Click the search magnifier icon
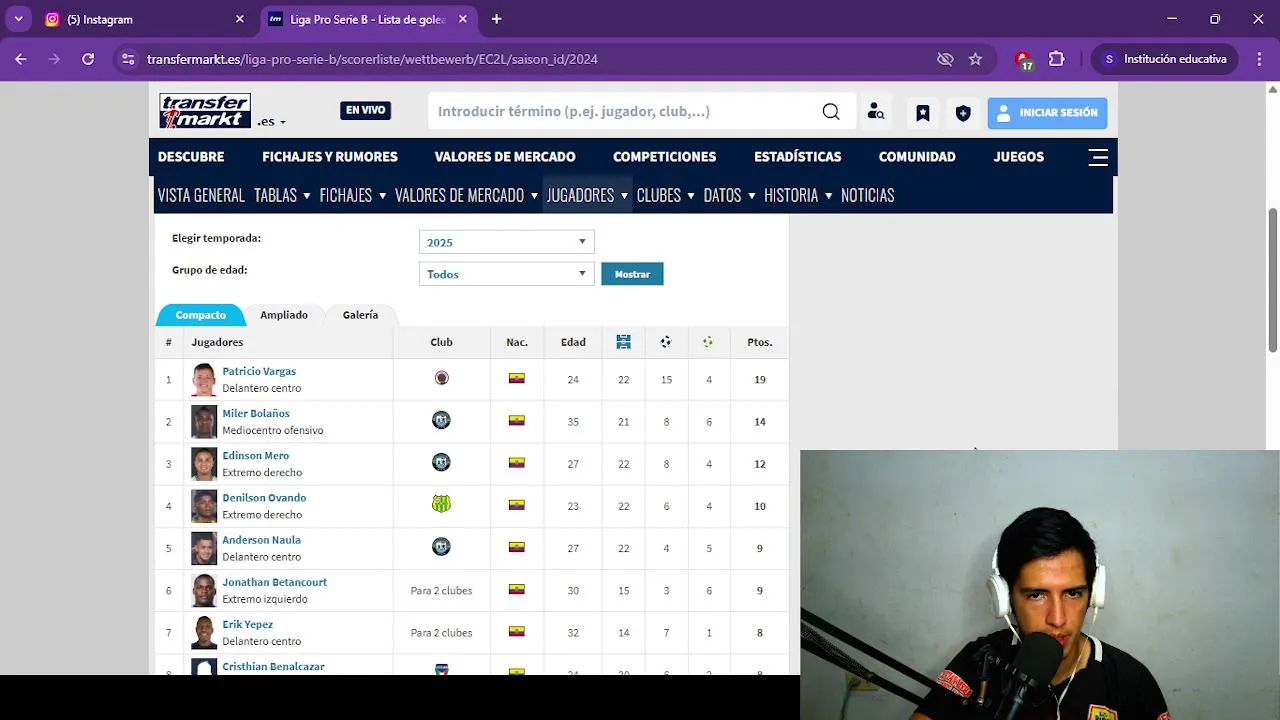The image size is (1280, 720). [831, 112]
